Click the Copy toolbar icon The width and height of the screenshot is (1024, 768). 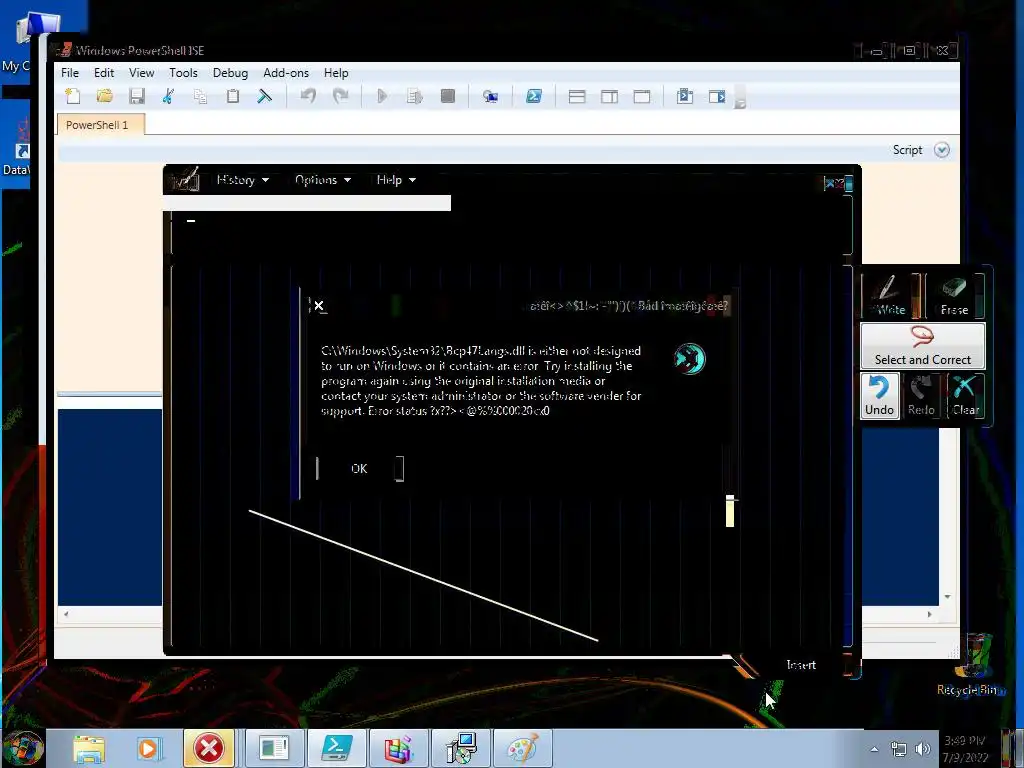(200, 97)
